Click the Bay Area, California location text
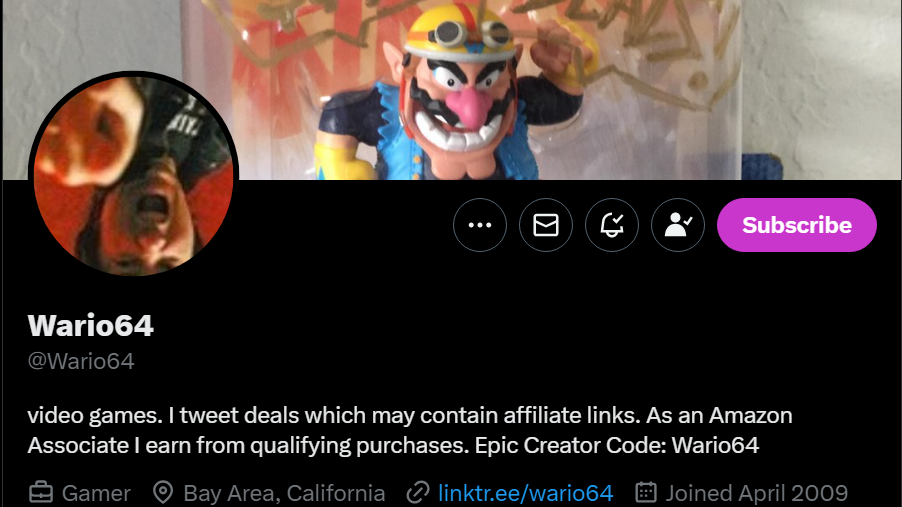This screenshot has height=507, width=902. (x=284, y=494)
